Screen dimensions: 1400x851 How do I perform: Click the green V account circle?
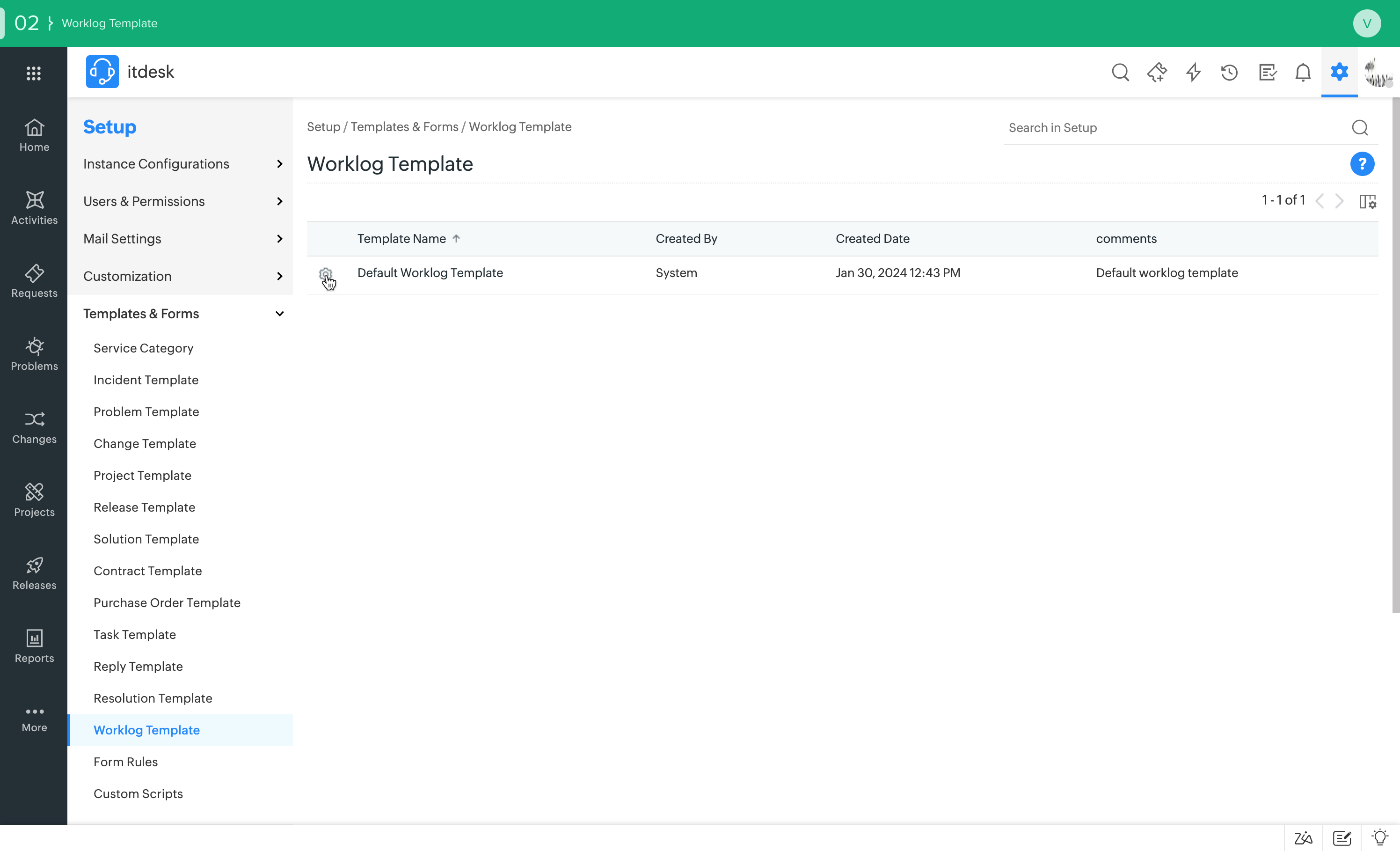1366,23
